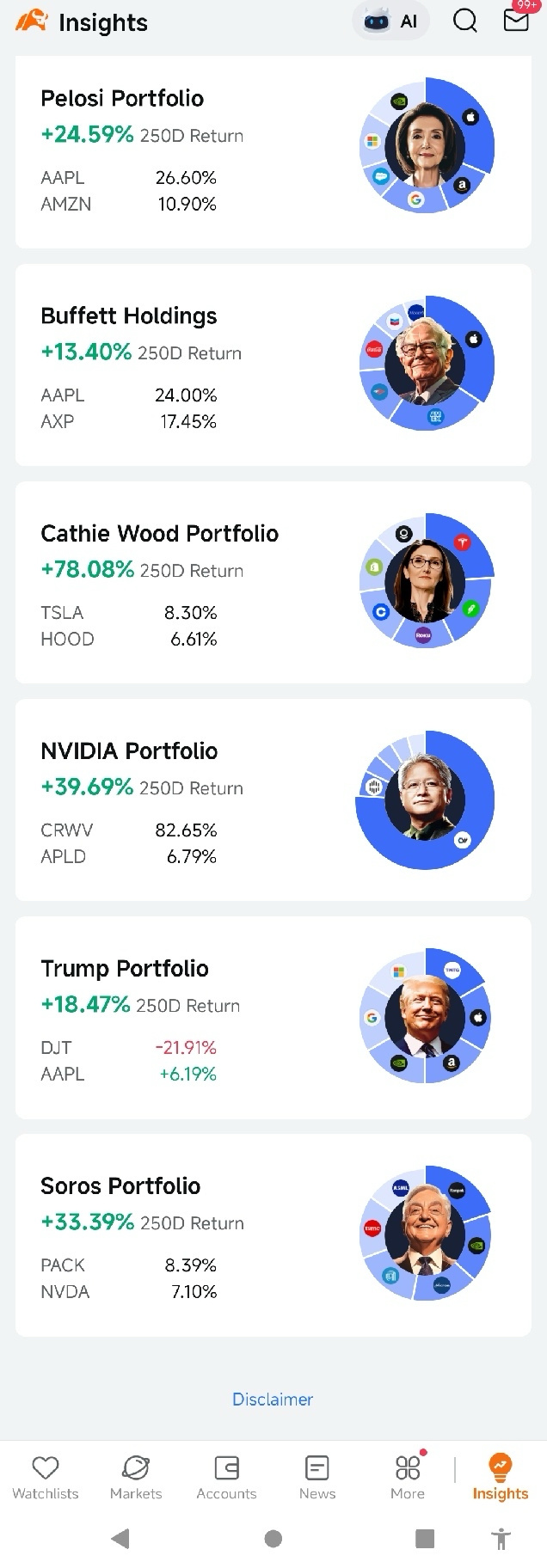Open the Buffett Holdings title
This screenshot has width=547, height=1568.
[x=129, y=315]
